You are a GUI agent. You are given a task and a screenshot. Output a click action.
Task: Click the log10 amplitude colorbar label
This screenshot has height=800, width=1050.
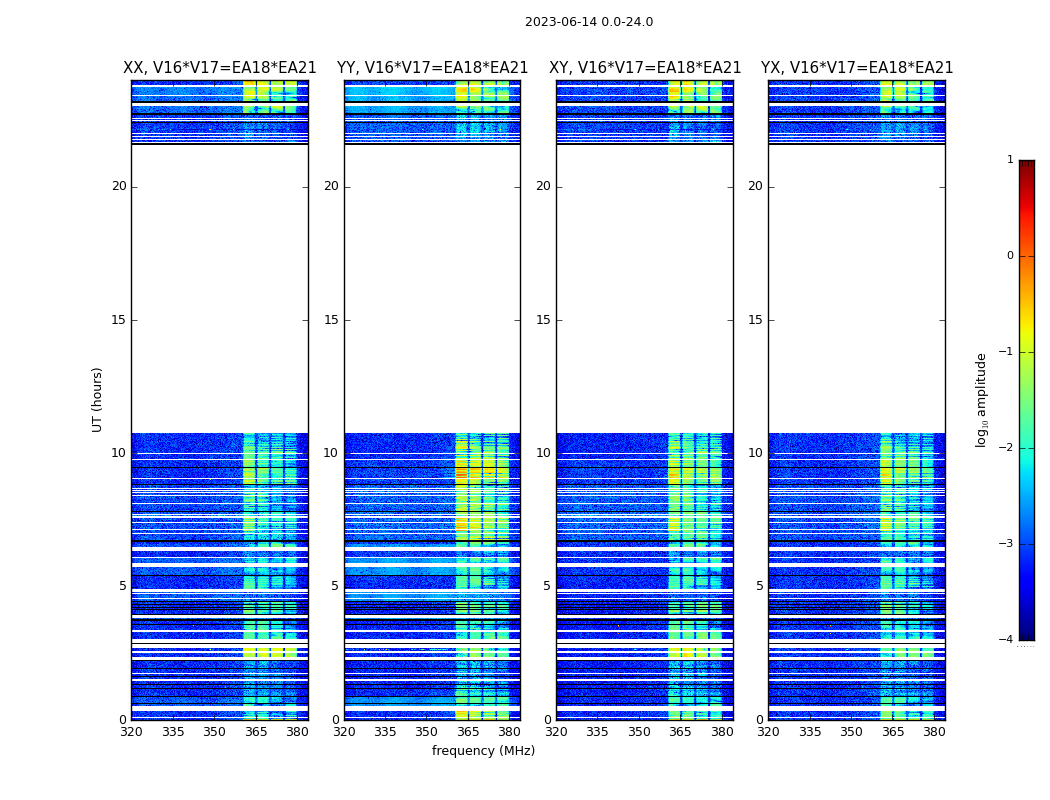pos(981,399)
